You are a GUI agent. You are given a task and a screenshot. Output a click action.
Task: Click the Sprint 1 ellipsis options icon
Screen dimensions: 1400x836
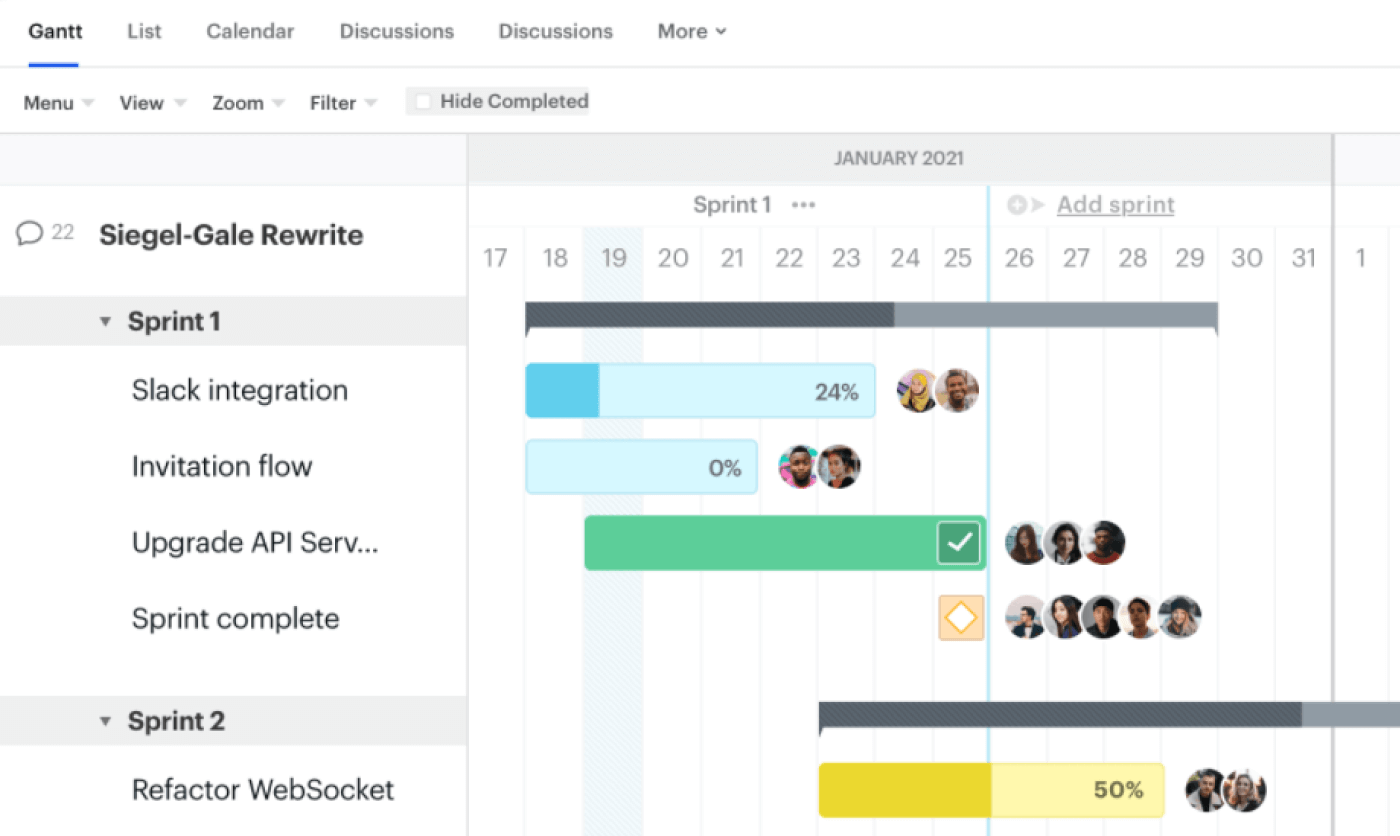(x=805, y=204)
